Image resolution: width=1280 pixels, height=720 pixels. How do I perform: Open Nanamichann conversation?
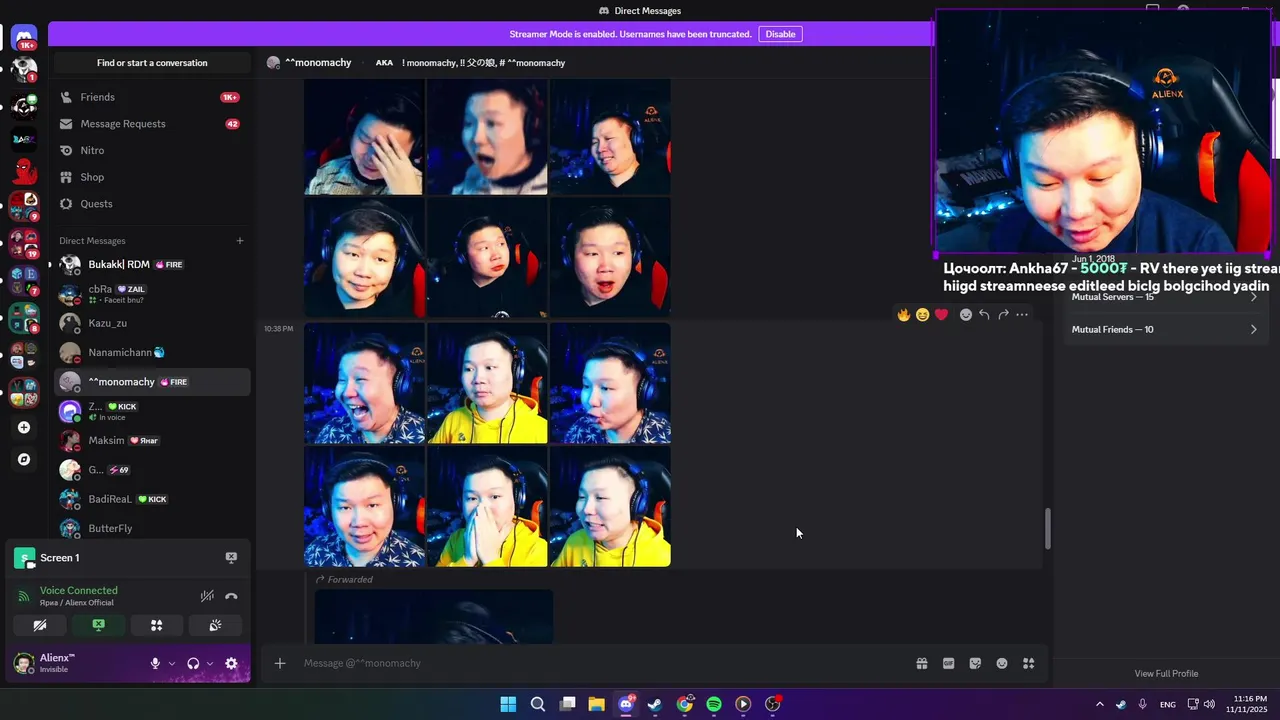coord(150,352)
